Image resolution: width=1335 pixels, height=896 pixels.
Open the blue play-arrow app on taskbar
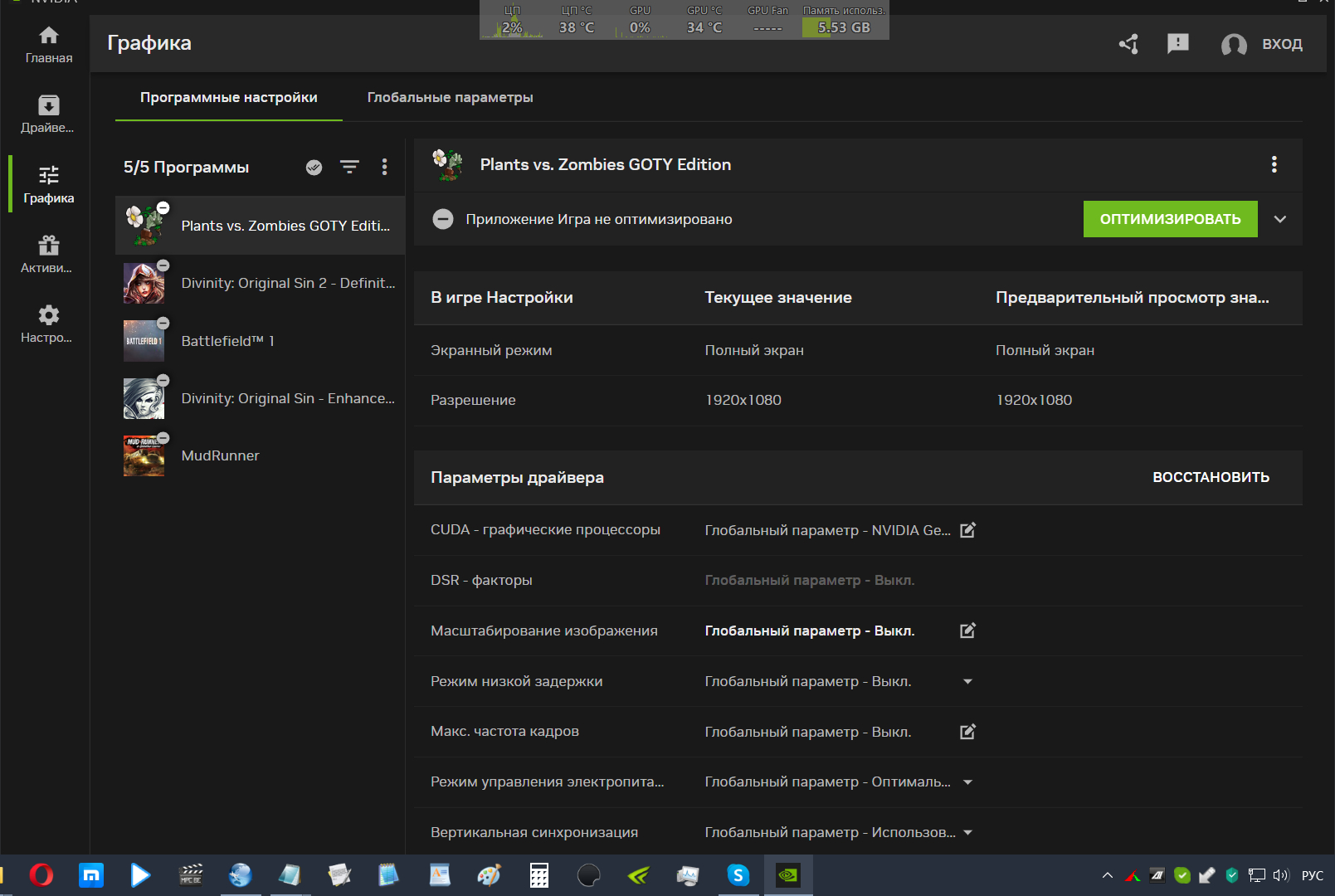point(141,875)
